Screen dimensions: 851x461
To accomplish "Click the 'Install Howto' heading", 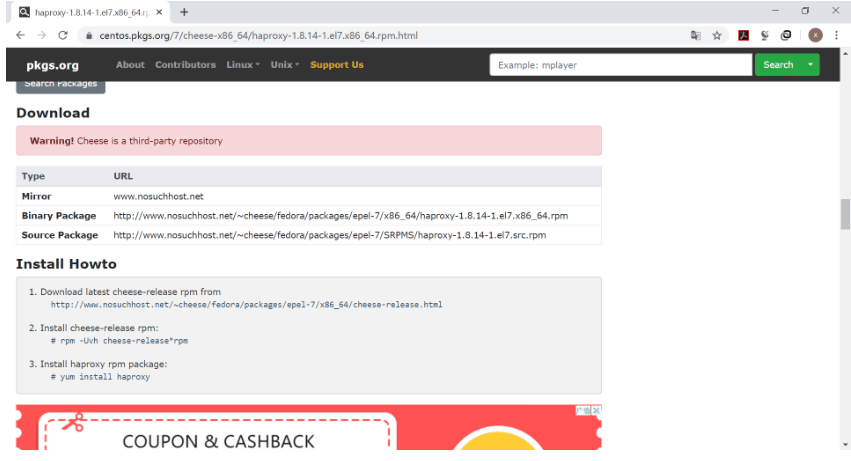I will click(66, 264).
